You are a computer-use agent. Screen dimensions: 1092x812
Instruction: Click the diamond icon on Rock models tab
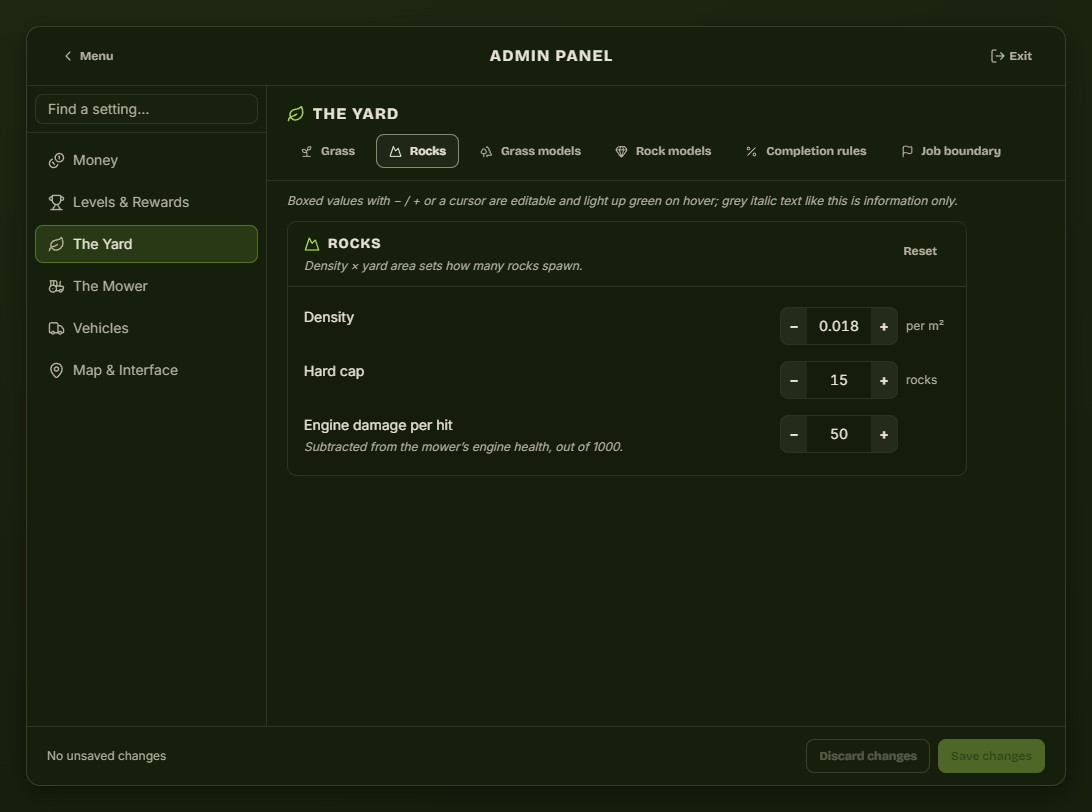click(621, 151)
